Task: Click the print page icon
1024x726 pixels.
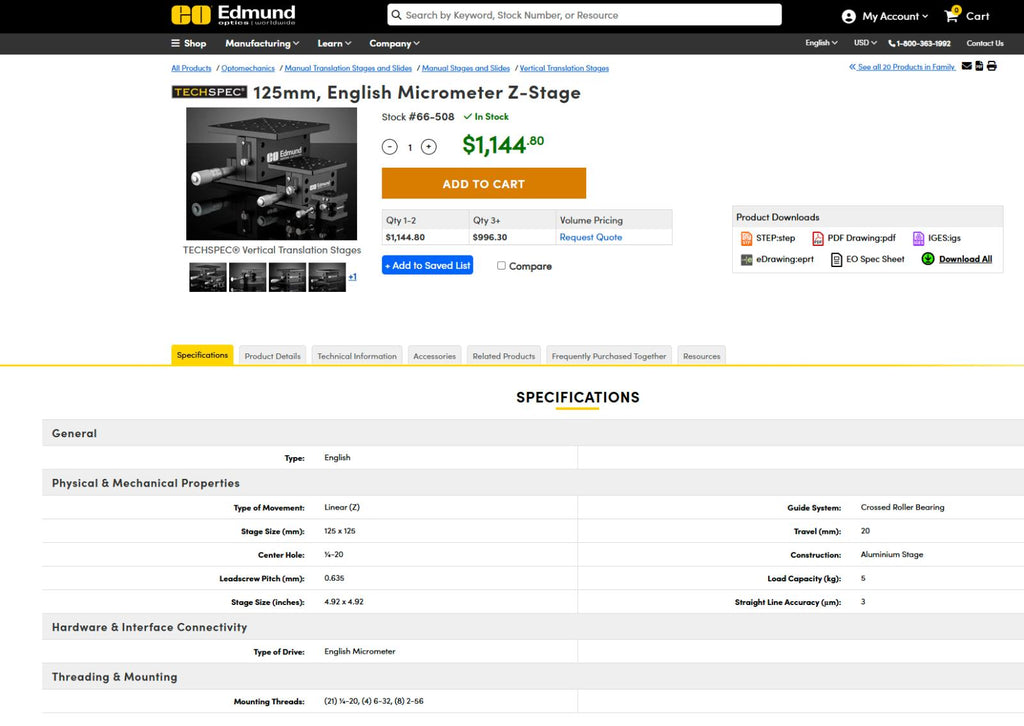Action: 992,67
